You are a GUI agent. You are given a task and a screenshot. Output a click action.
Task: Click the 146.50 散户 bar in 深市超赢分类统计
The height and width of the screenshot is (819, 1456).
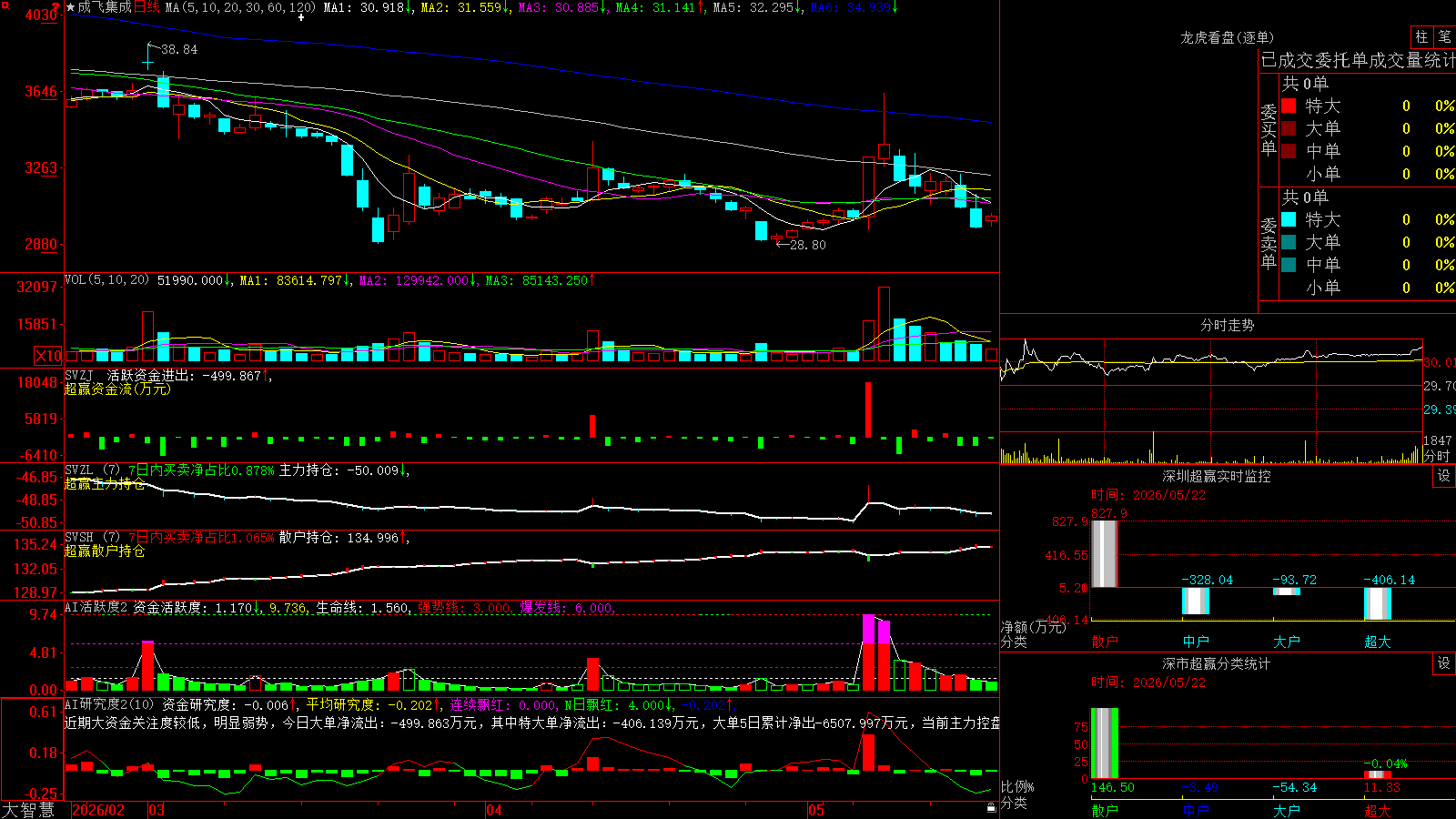(1104, 743)
